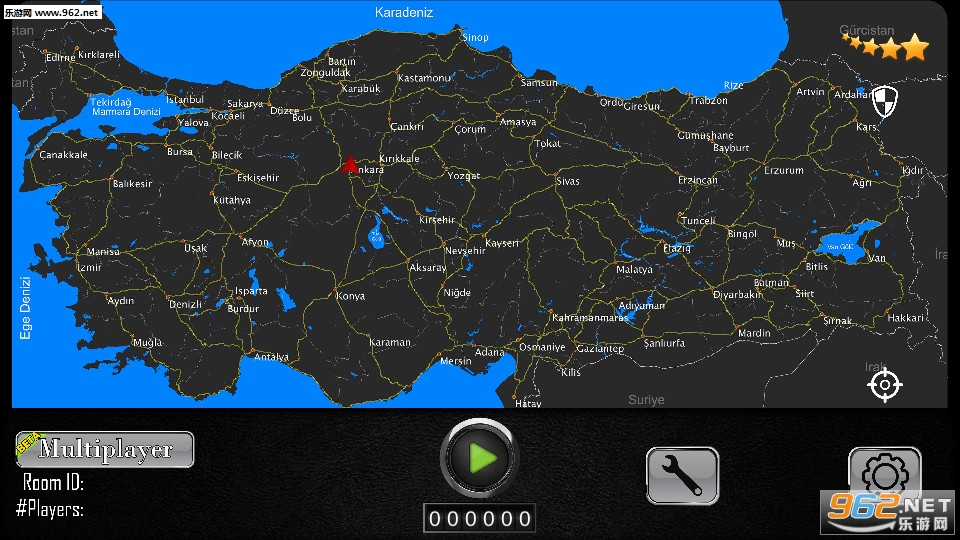960x540 pixels.
Task: Select Adana on the map
Action: pos(490,352)
